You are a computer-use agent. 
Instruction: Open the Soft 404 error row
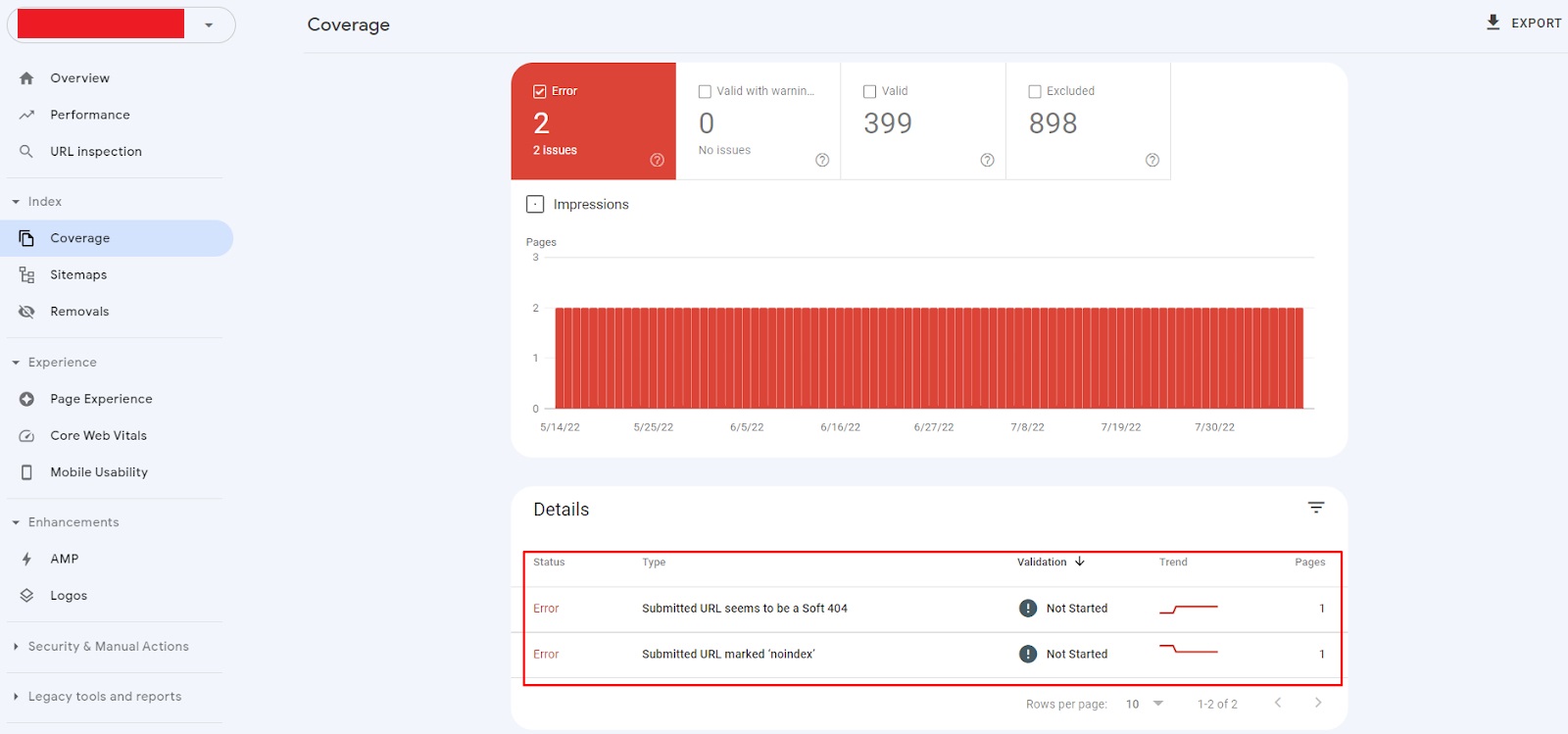744,609
